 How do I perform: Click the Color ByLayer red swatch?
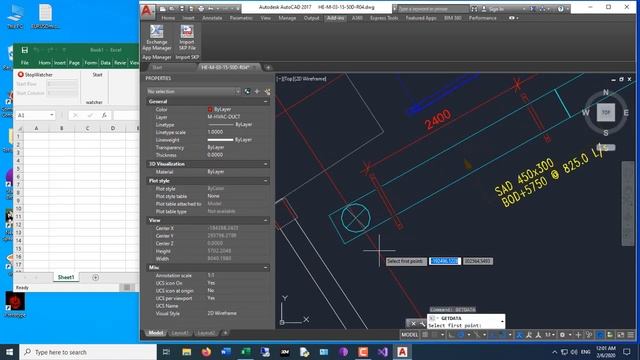click(x=210, y=109)
